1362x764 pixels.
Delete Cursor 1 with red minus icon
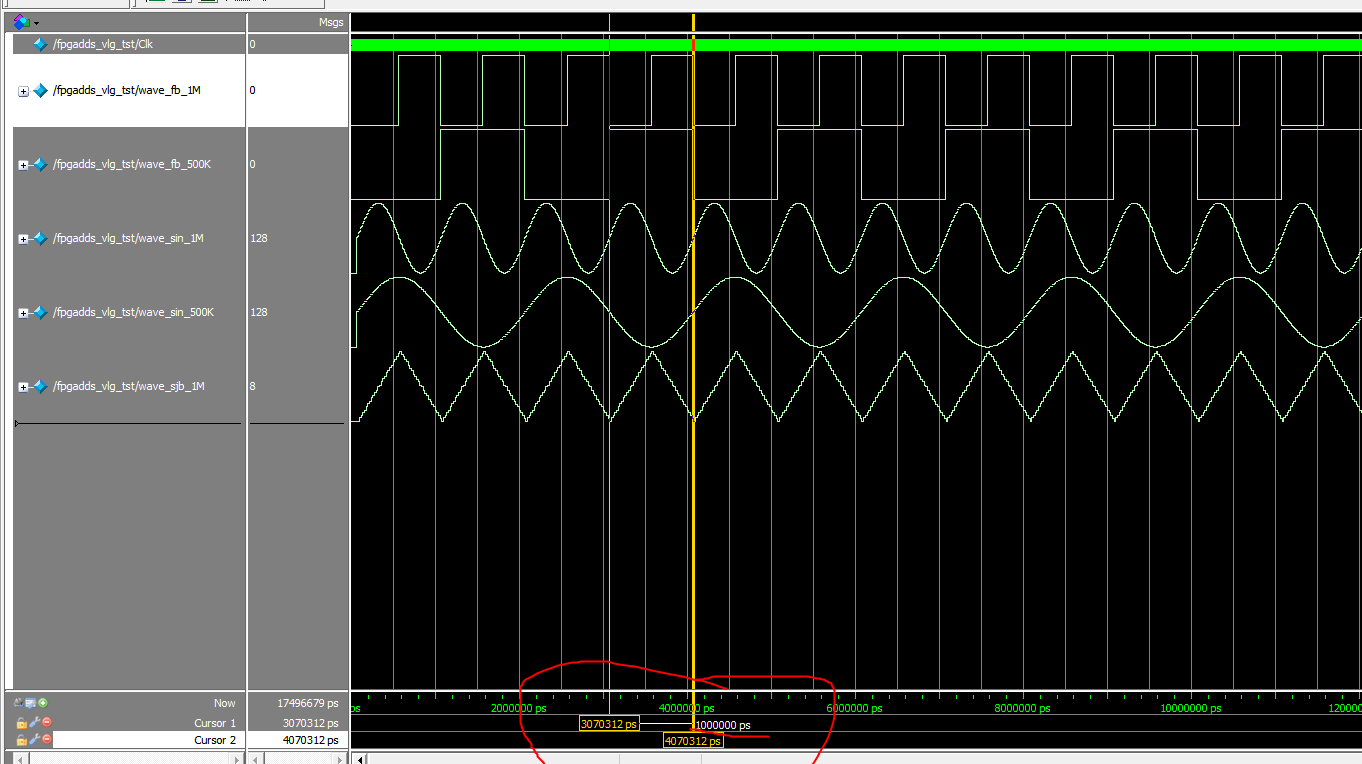click(46, 723)
